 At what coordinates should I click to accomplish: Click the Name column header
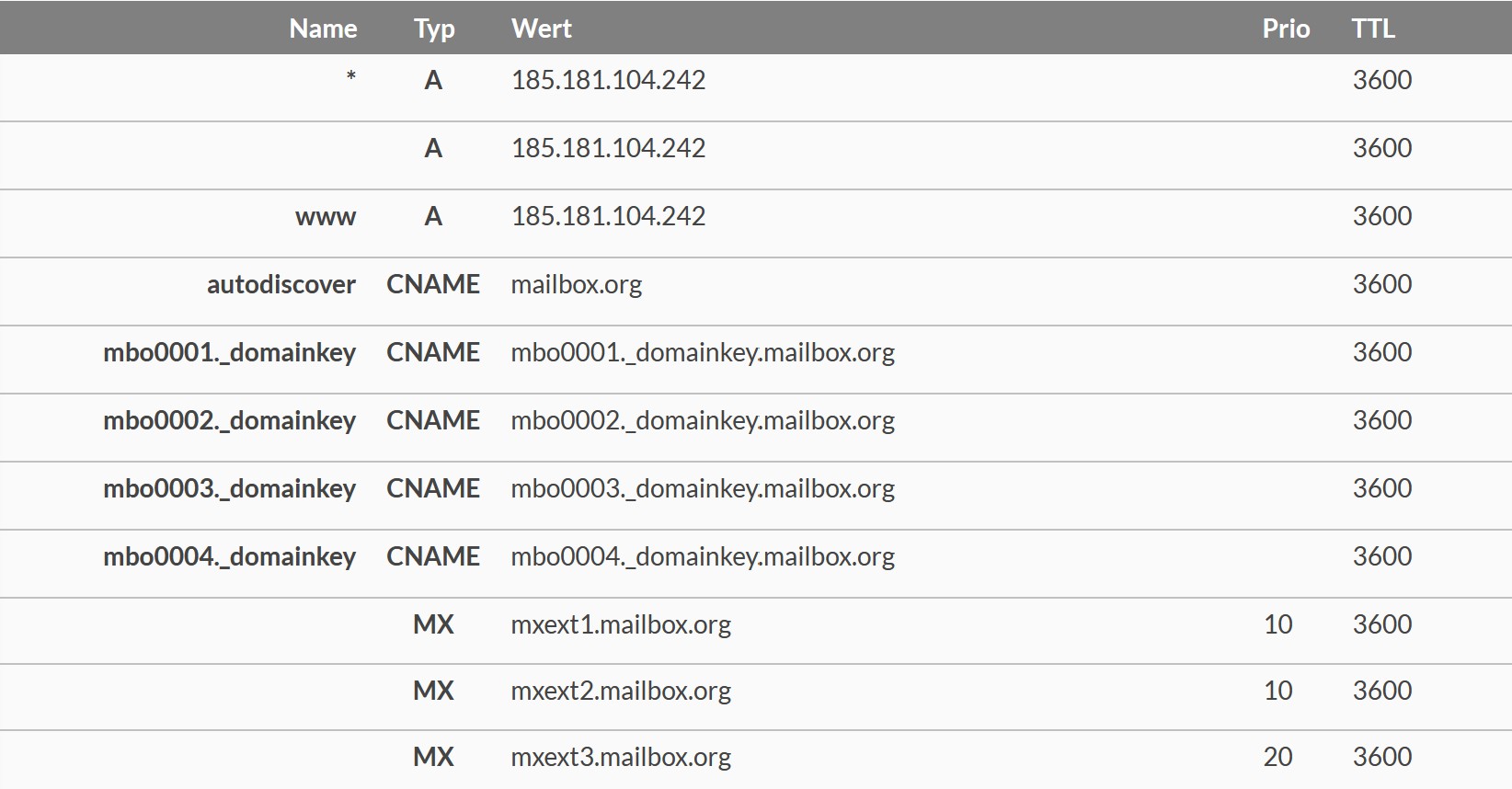click(x=323, y=29)
